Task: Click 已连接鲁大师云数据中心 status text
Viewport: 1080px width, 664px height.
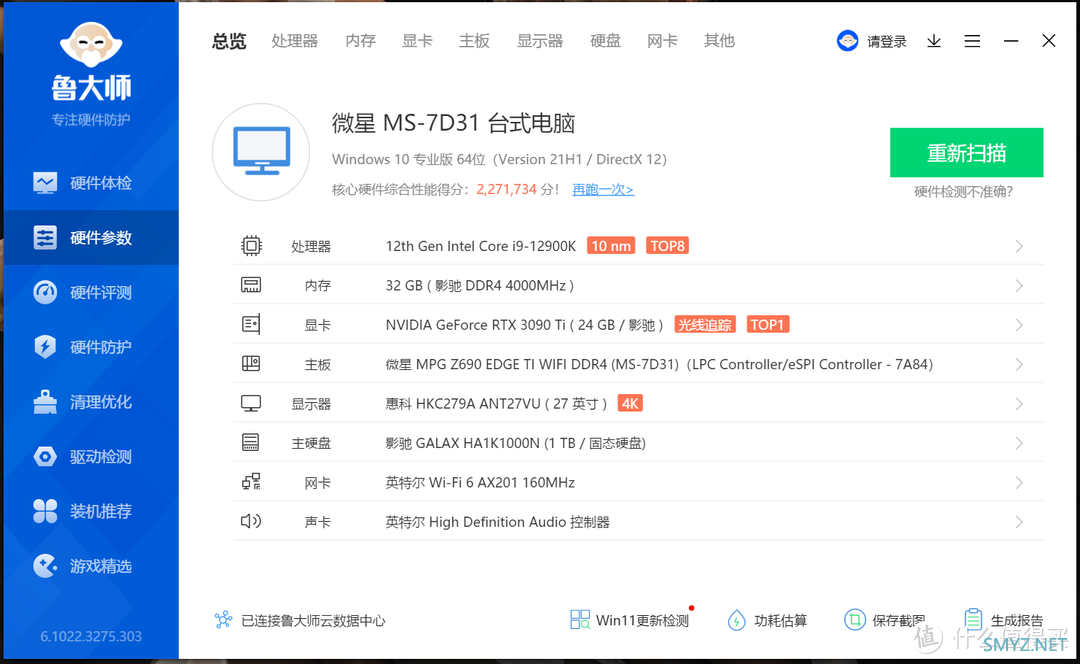Action: pos(313,620)
